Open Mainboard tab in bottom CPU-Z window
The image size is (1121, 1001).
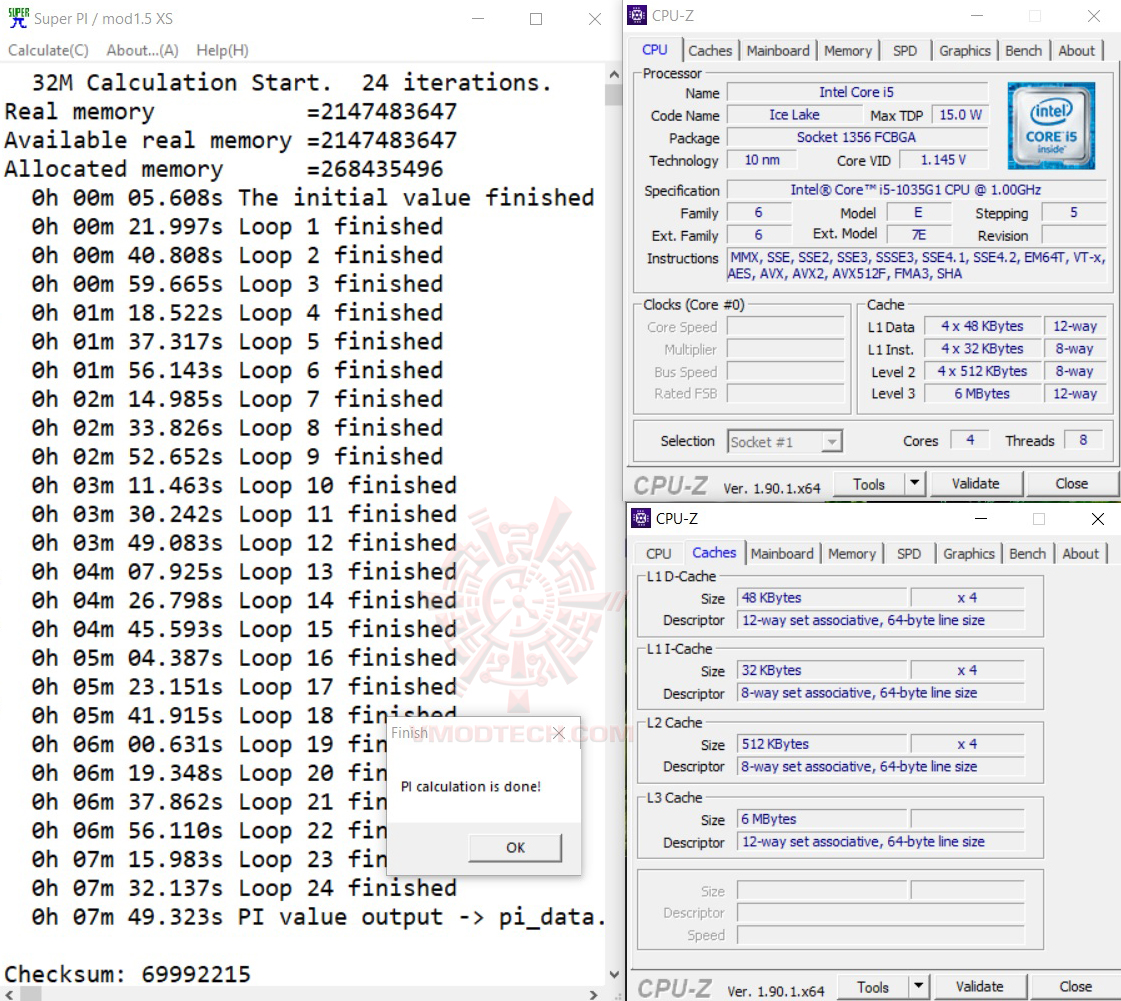click(x=782, y=554)
